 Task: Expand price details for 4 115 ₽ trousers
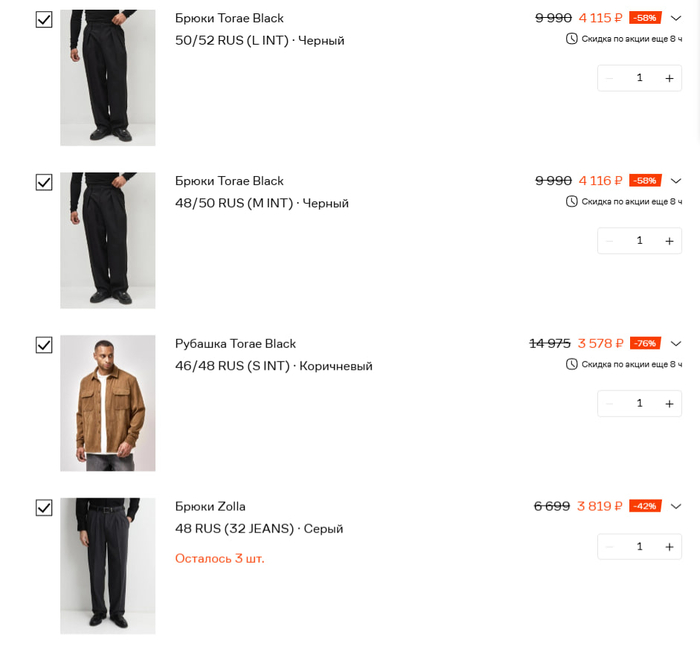pos(676,18)
